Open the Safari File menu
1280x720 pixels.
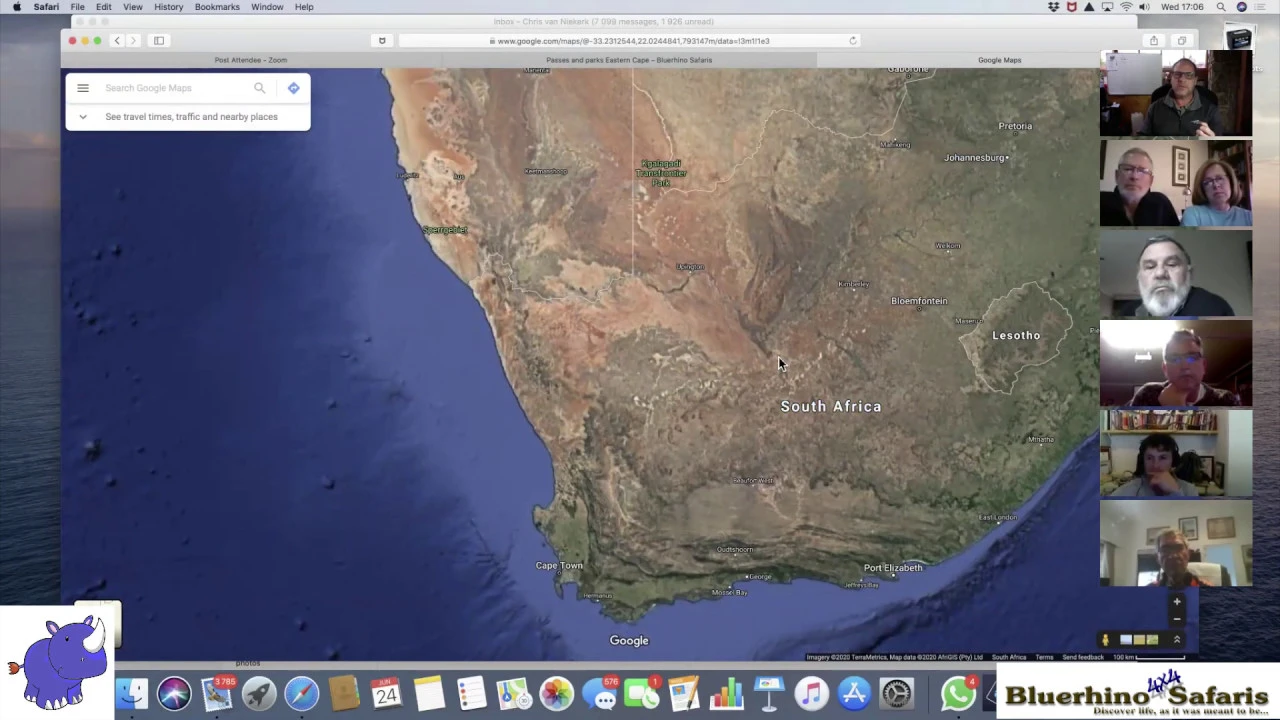pyautogui.click(x=77, y=7)
